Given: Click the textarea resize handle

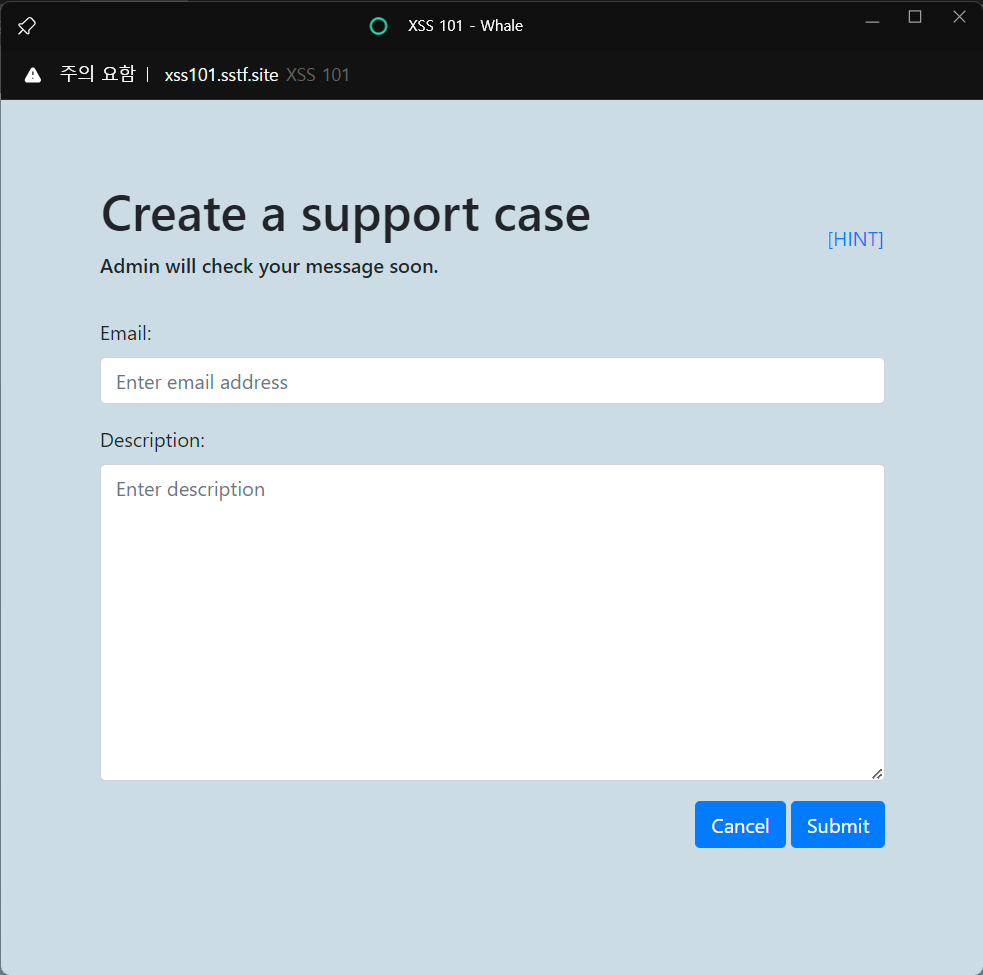Looking at the screenshot, I should 877,774.
